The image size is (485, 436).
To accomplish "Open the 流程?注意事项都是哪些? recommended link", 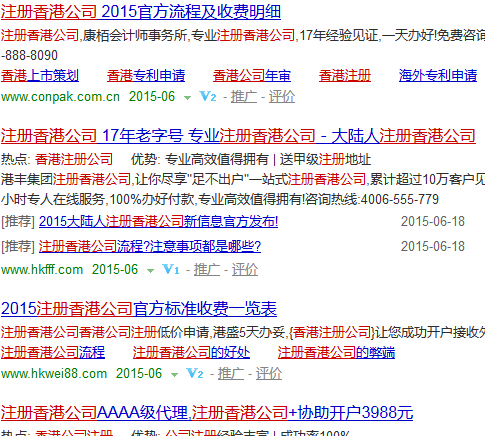I will tap(150, 246).
